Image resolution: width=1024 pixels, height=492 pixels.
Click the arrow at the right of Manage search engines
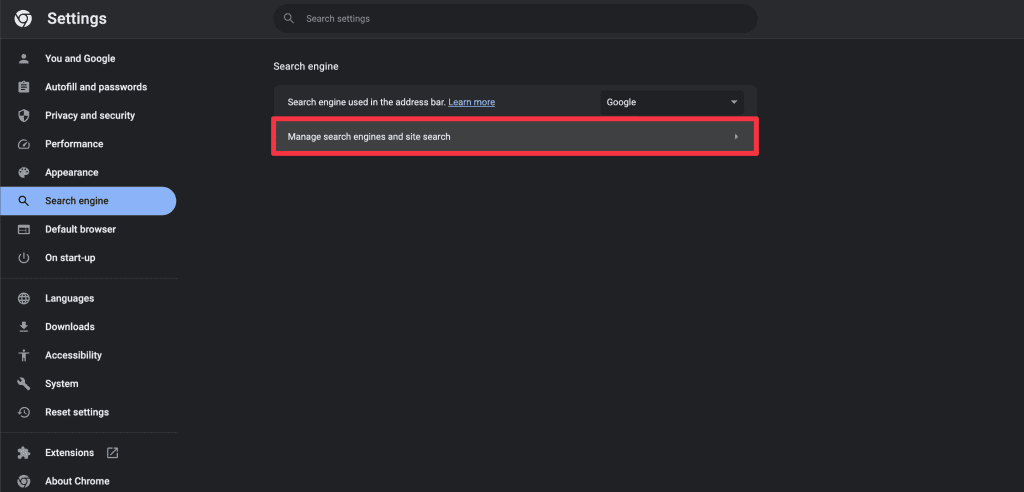(736, 137)
